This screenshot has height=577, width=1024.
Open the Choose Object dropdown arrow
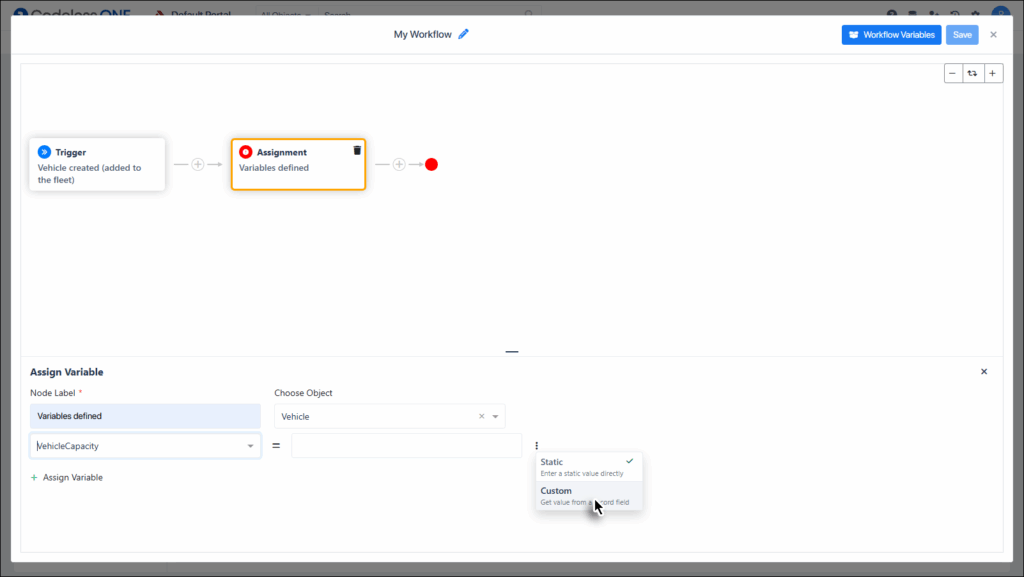(495, 416)
